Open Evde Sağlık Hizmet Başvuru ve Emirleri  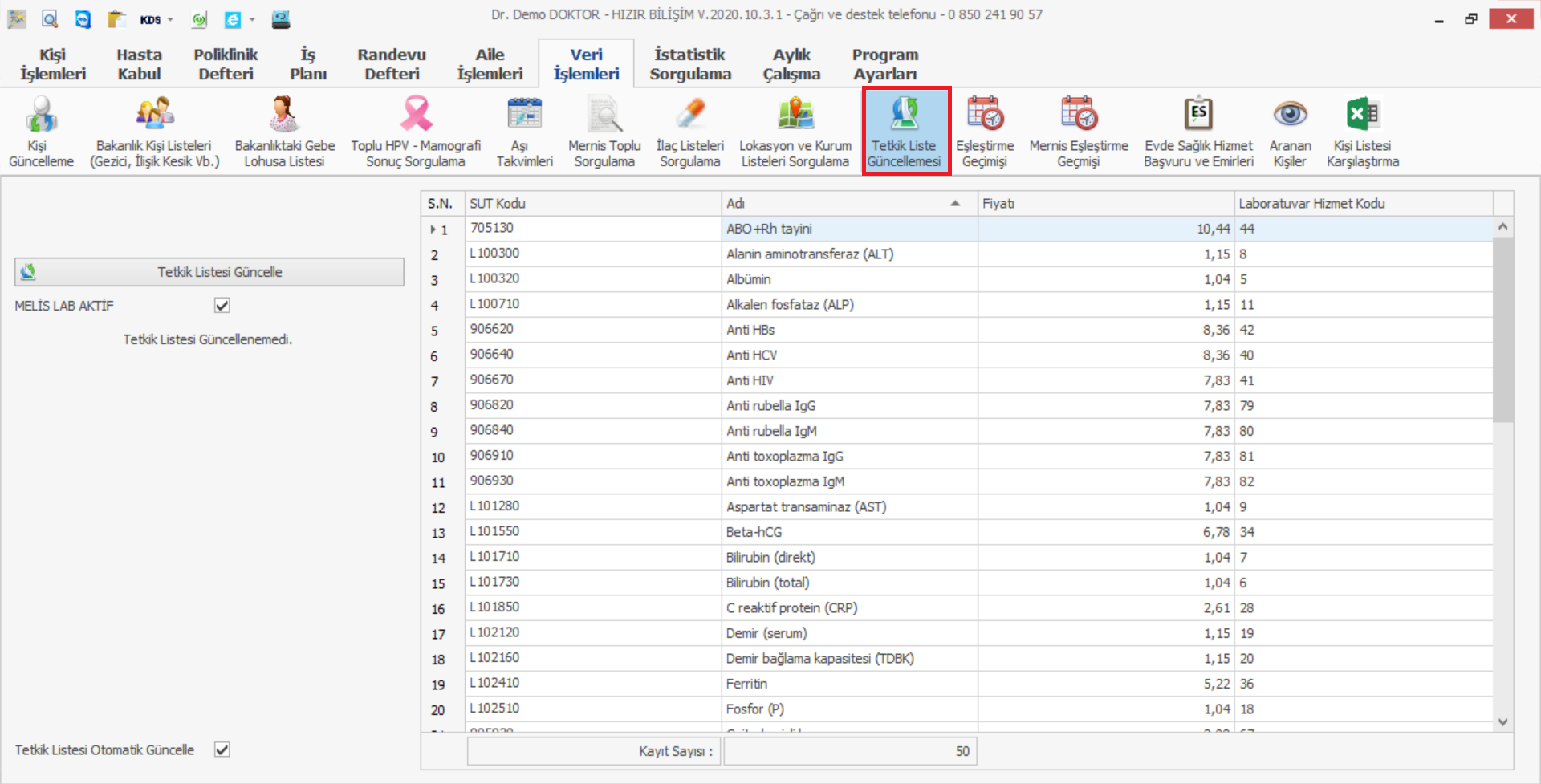(1198, 132)
